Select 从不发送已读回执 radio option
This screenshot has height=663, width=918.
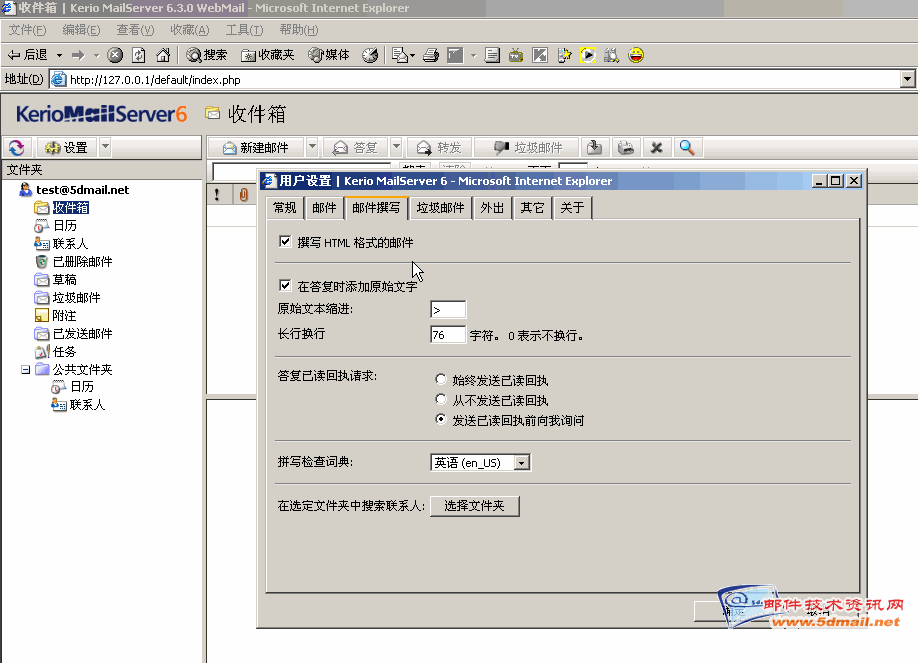(441, 400)
